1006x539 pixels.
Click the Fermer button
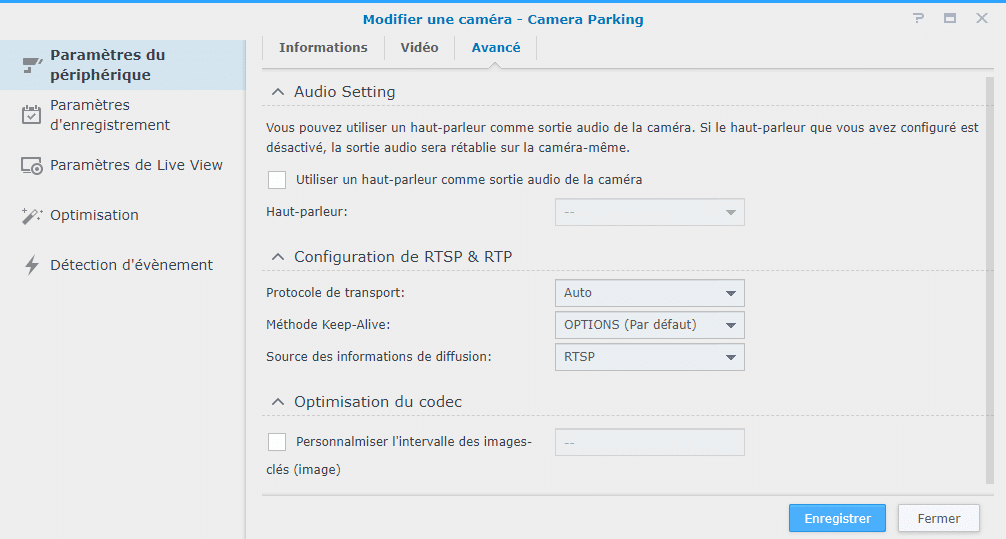939,518
